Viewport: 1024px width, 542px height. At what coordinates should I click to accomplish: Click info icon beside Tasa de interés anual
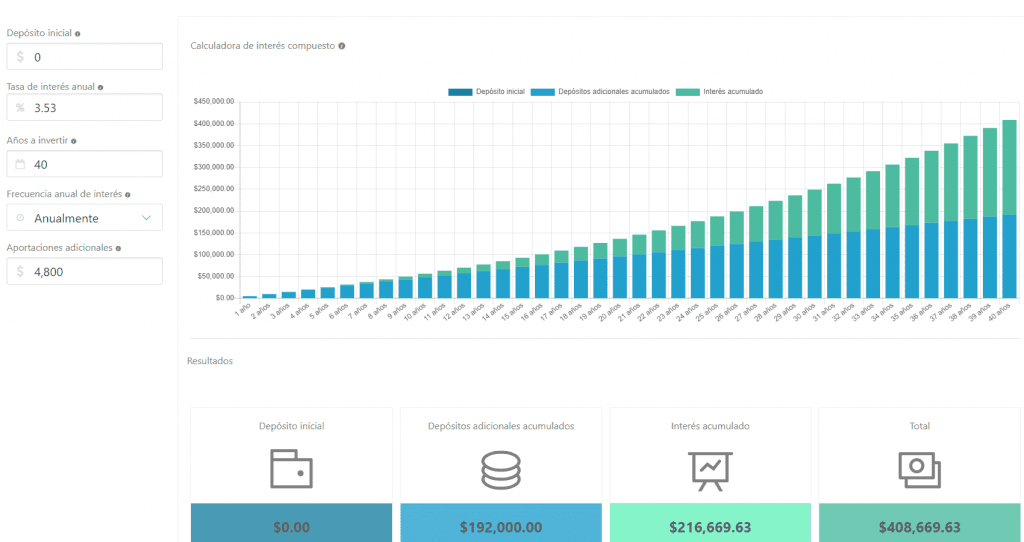100,87
